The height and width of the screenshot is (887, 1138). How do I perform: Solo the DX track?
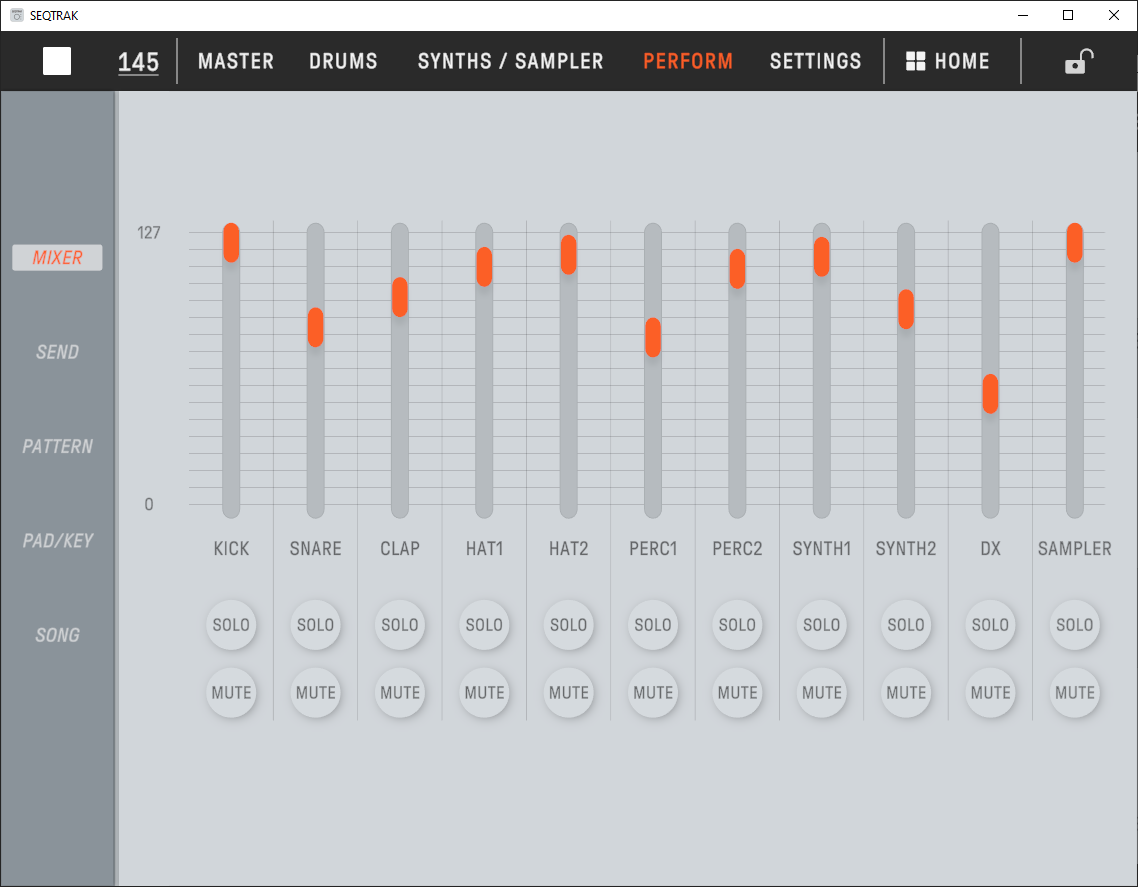[990, 625]
